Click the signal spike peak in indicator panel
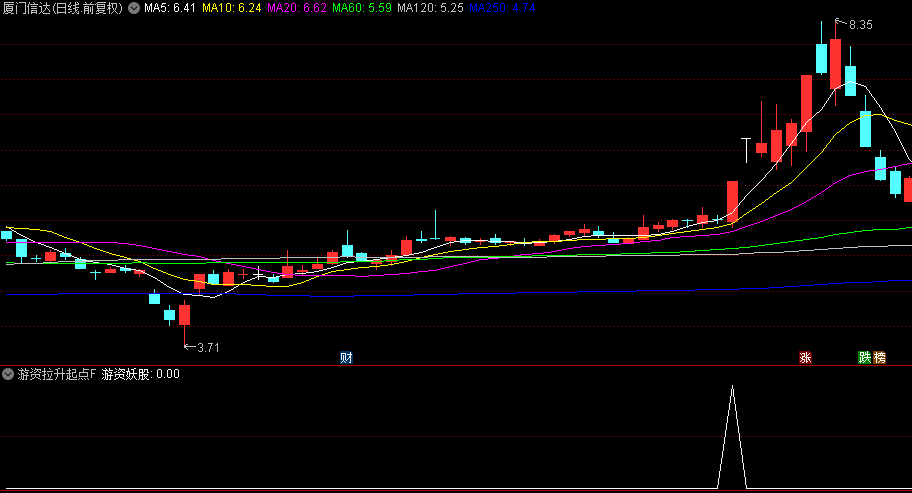 tap(732, 387)
